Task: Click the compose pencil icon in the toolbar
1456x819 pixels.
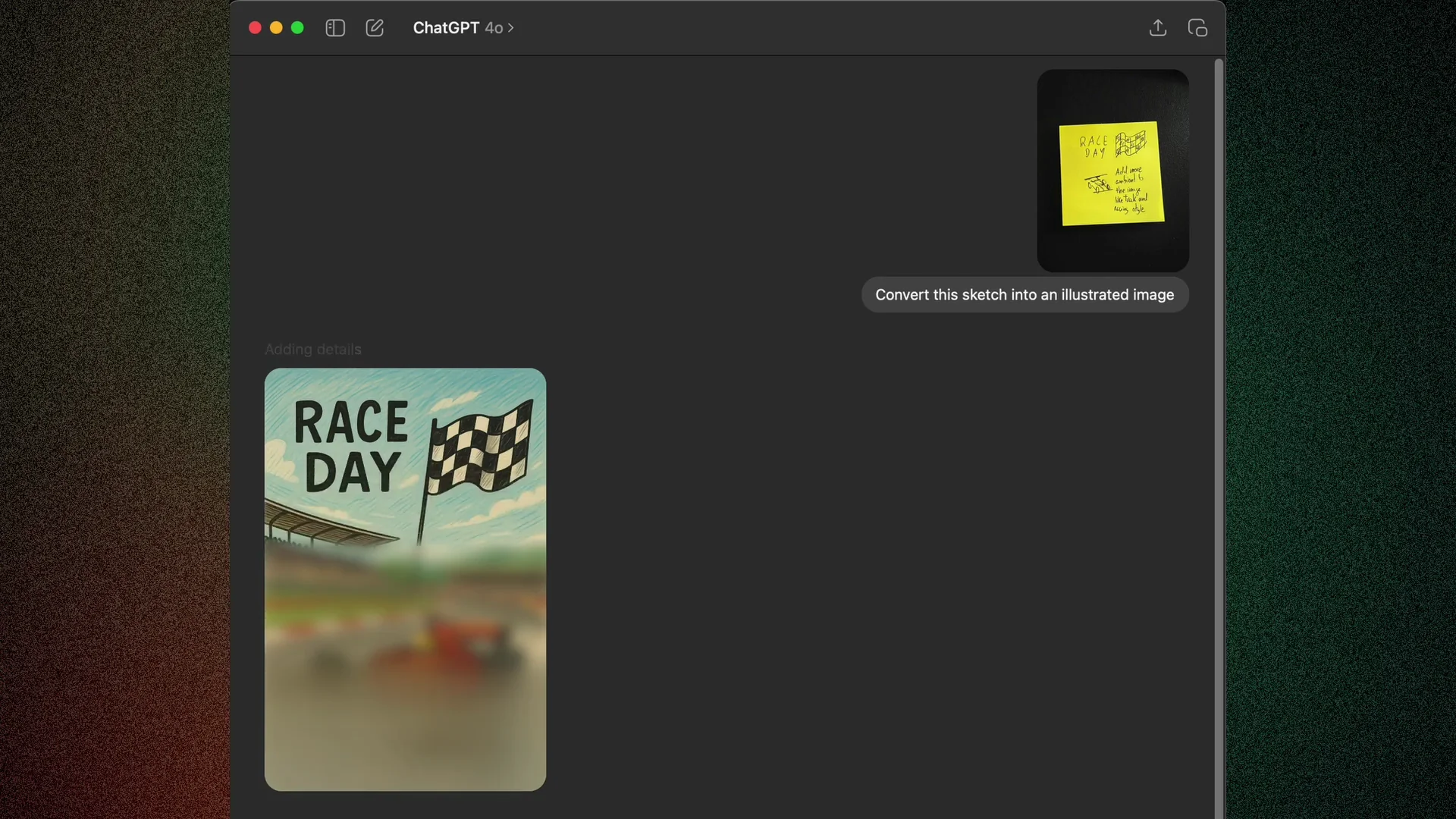Action: coord(375,28)
